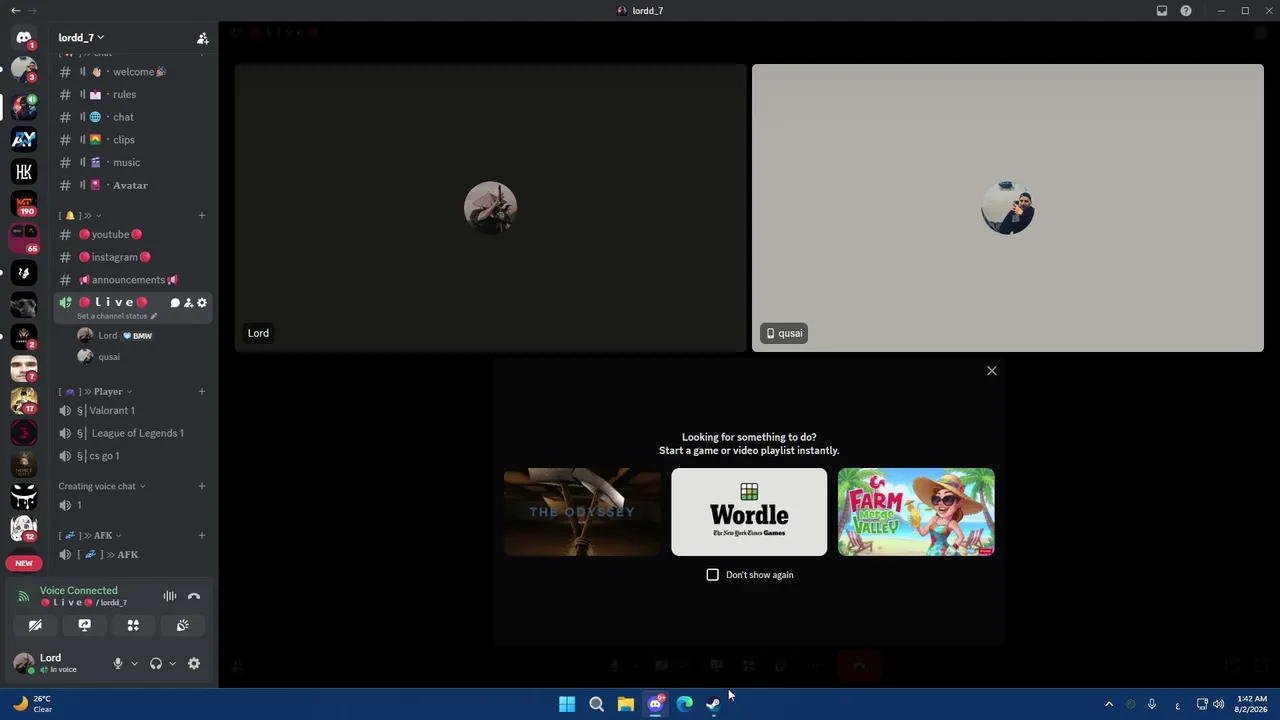1280x720 pixels.
Task: Collapse the bell notifications category
Action: (80, 216)
